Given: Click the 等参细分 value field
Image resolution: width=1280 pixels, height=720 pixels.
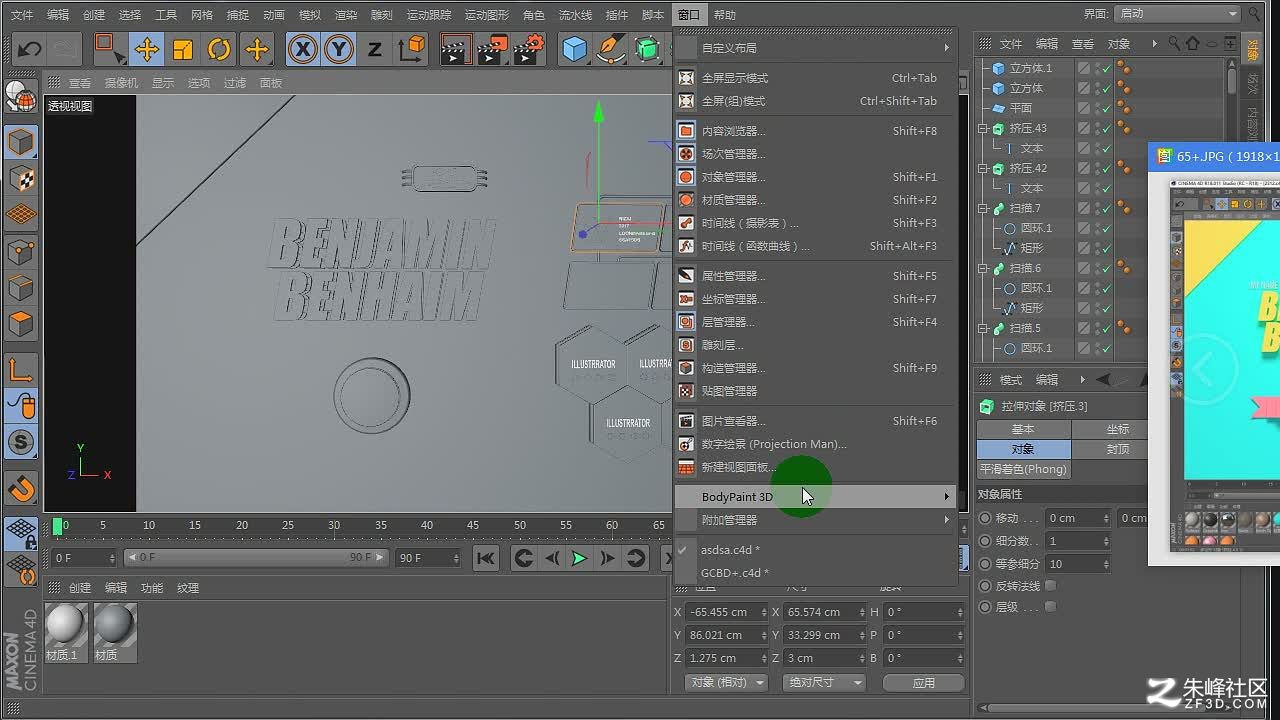Looking at the screenshot, I should coord(1078,564).
